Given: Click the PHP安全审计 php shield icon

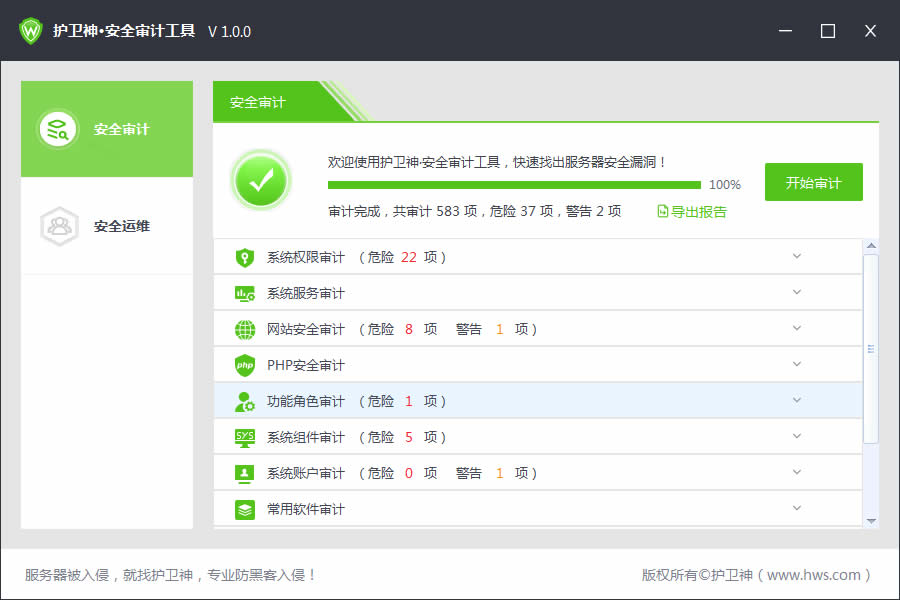Looking at the screenshot, I should [245, 365].
